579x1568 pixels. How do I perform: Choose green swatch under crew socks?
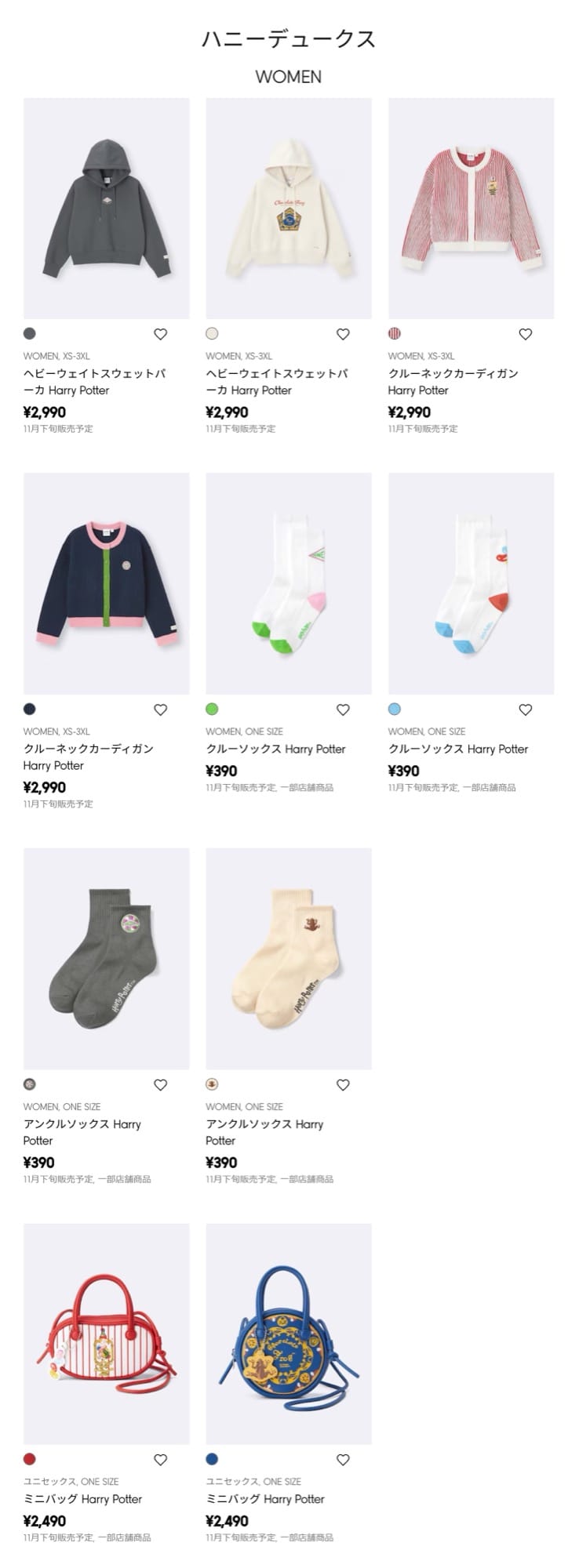point(212,710)
